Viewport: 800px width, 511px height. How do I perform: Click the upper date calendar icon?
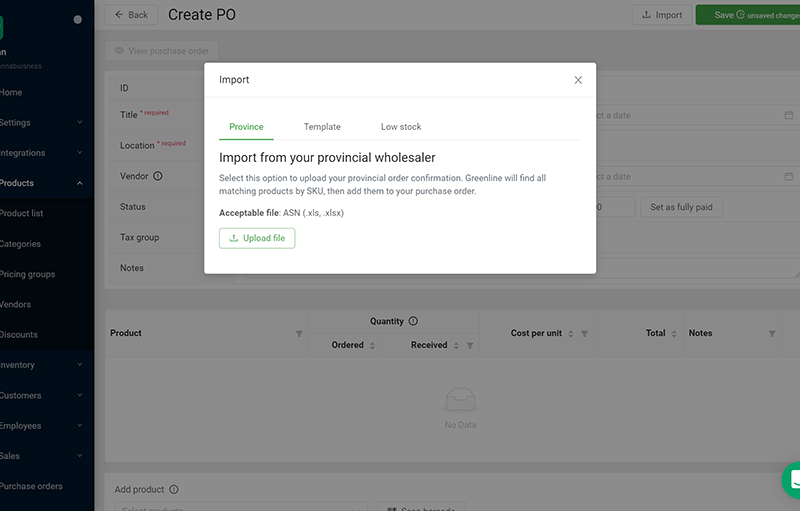788,115
